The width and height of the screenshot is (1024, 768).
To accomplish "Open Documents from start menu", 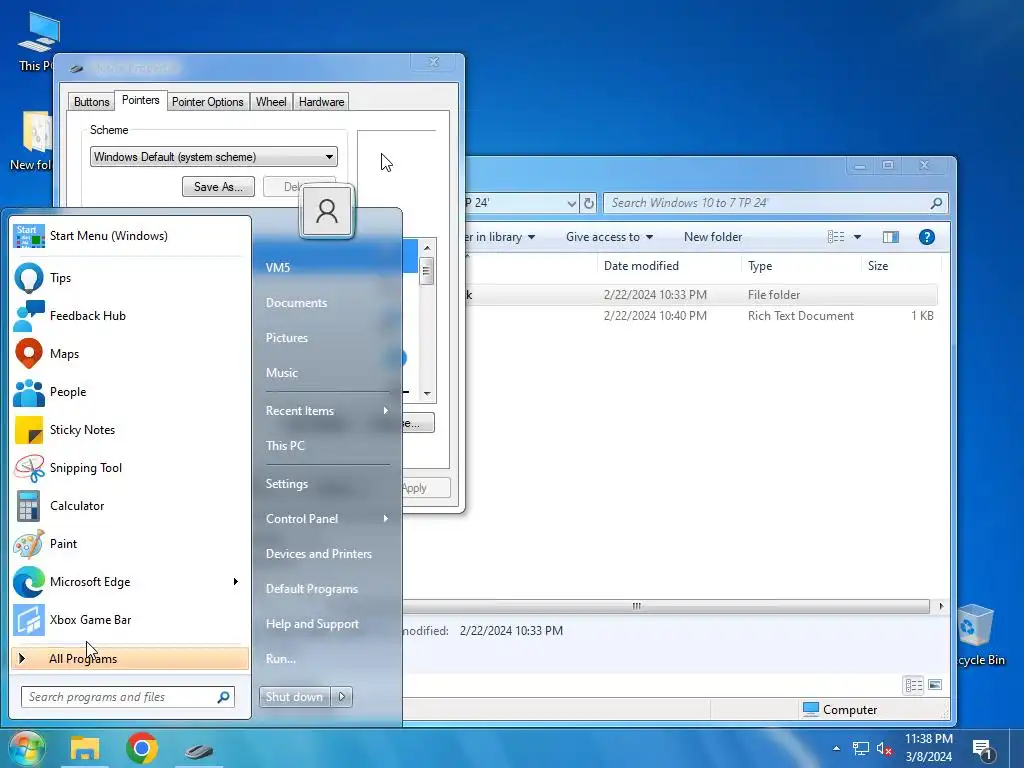I will [x=296, y=302].
